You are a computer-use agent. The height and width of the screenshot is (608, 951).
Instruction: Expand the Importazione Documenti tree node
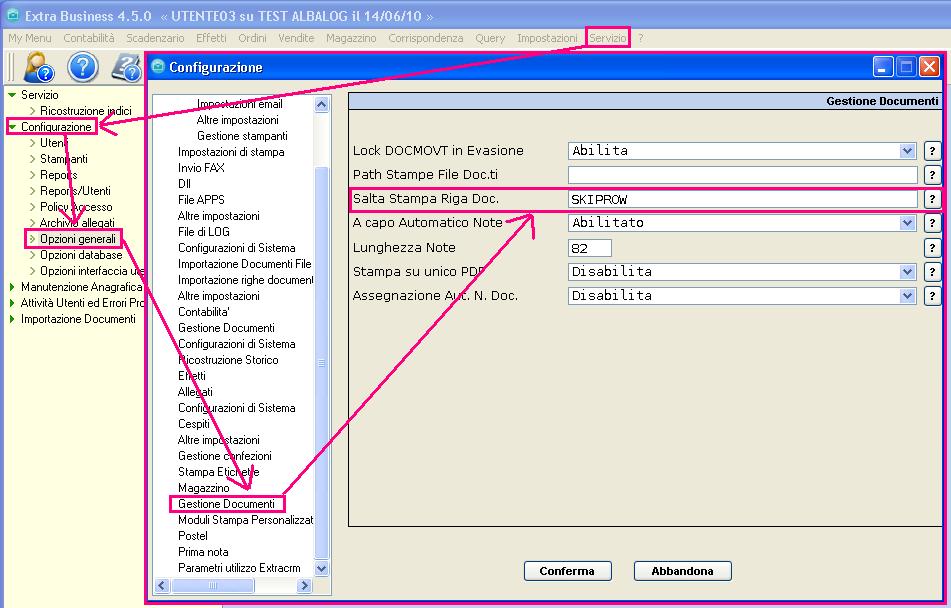(x=12, y=319)
